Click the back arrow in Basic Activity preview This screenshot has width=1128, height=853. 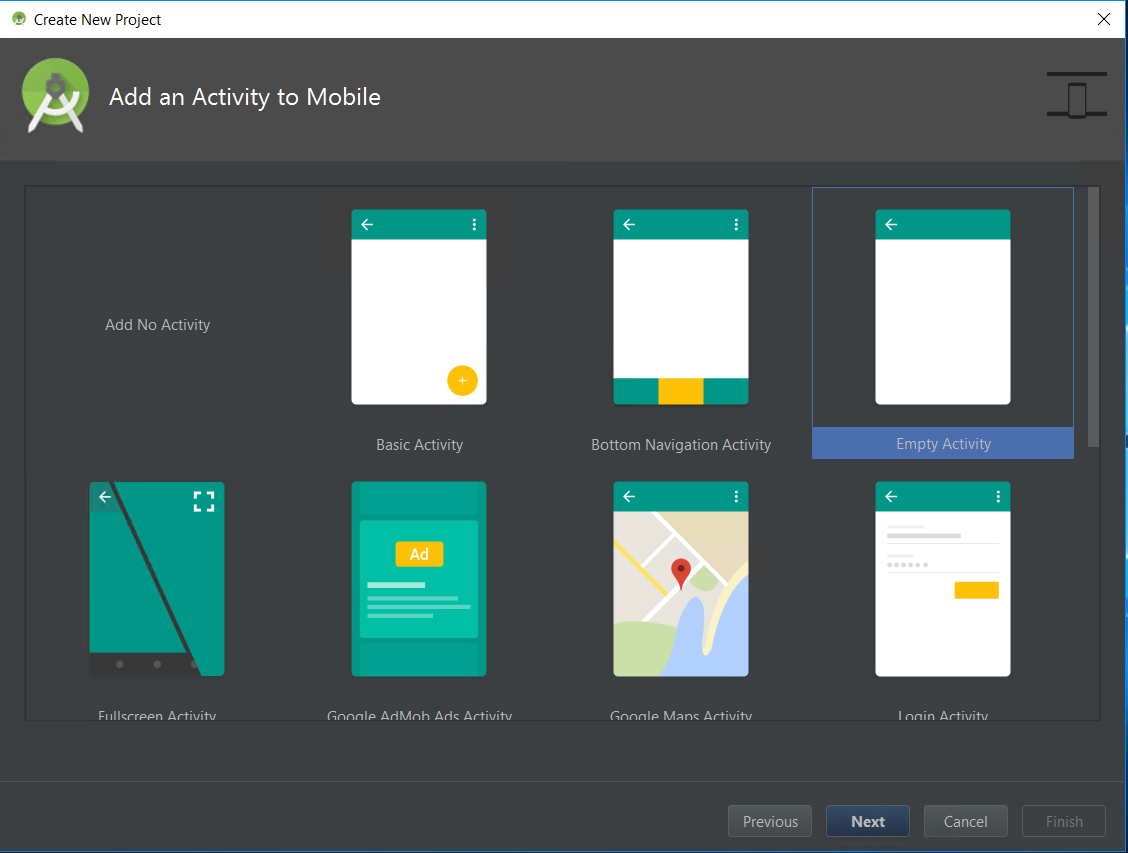click(x=367, y=224)
